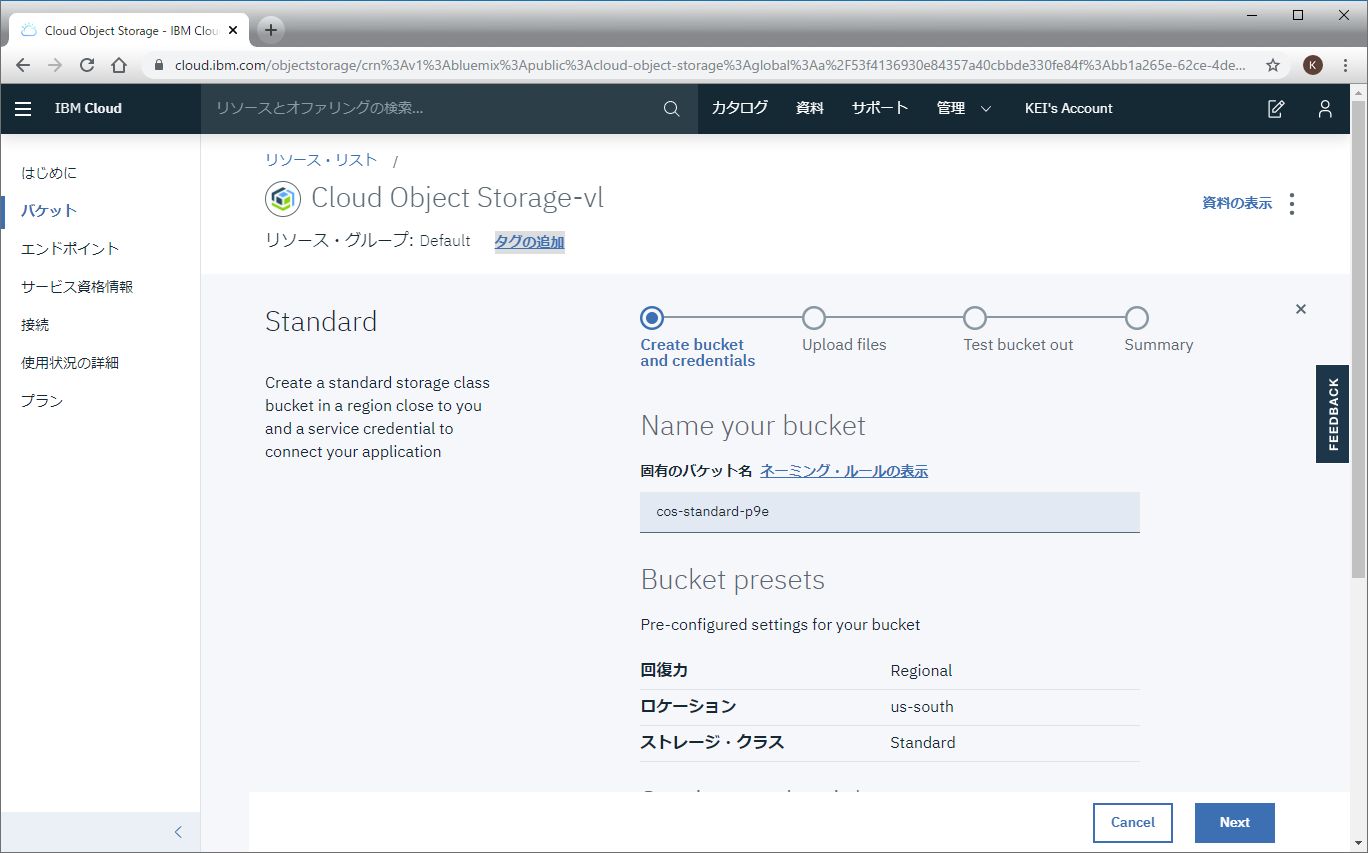Select the Test bucket out step circle
The image size is (1368, 853).
975,318
